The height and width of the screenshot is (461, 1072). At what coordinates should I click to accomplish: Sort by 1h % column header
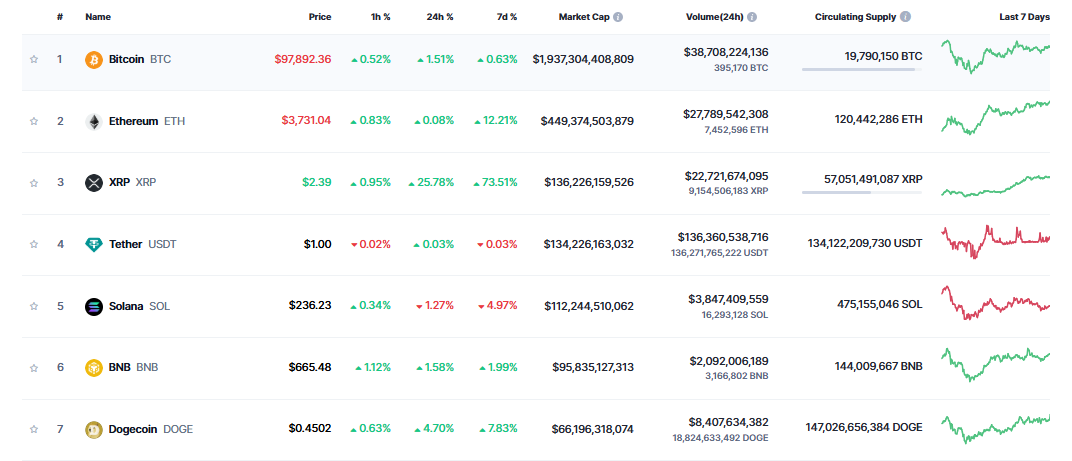379,17
